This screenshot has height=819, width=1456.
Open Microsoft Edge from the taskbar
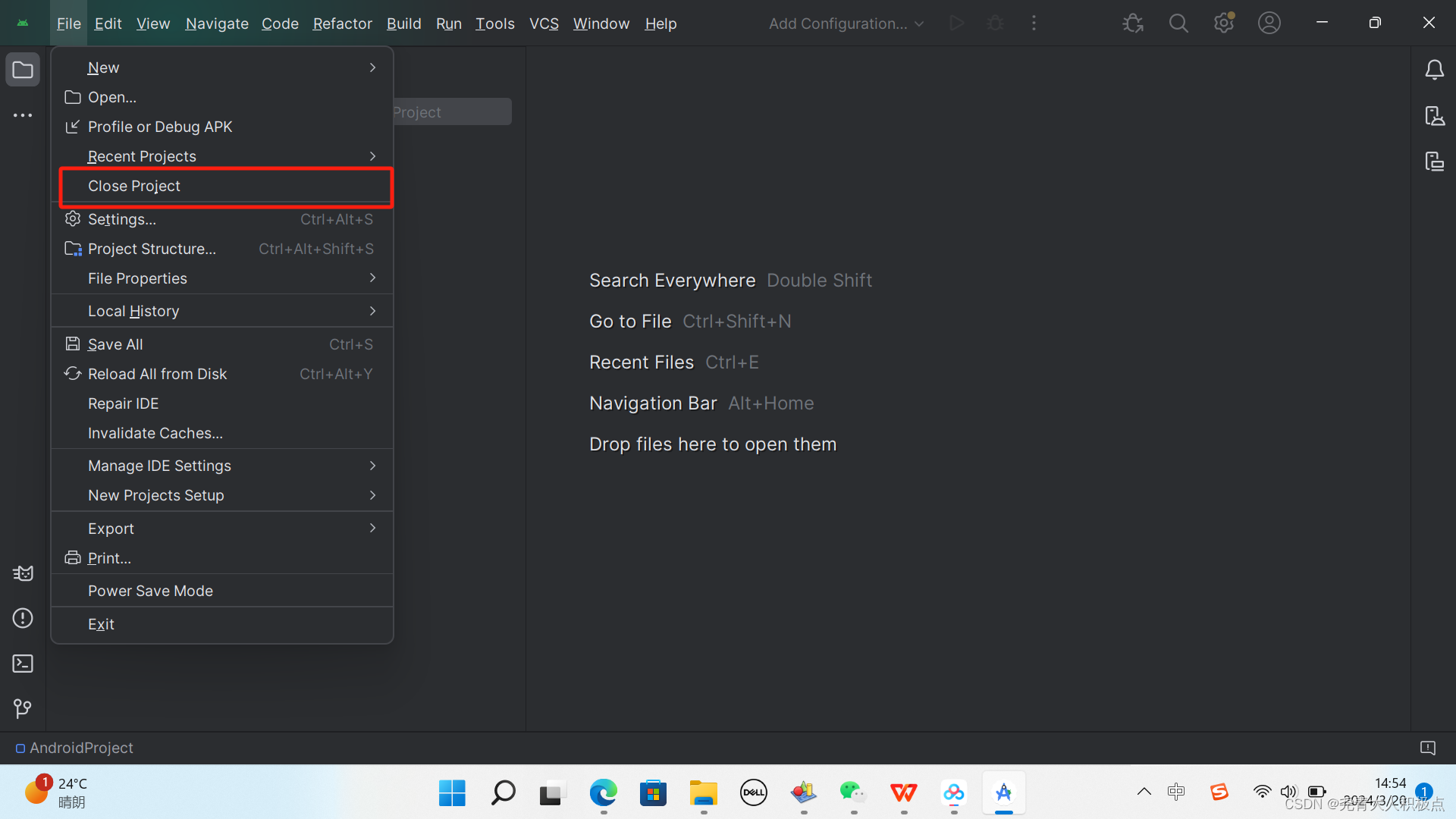(x=603, y=793)
